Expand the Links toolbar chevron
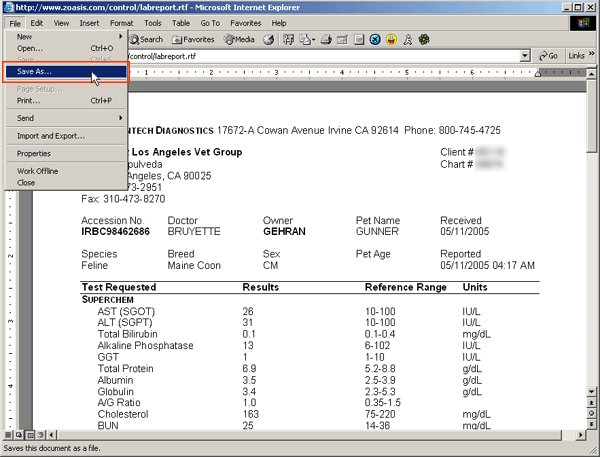 pyautogui.click(x=592, y=54)
